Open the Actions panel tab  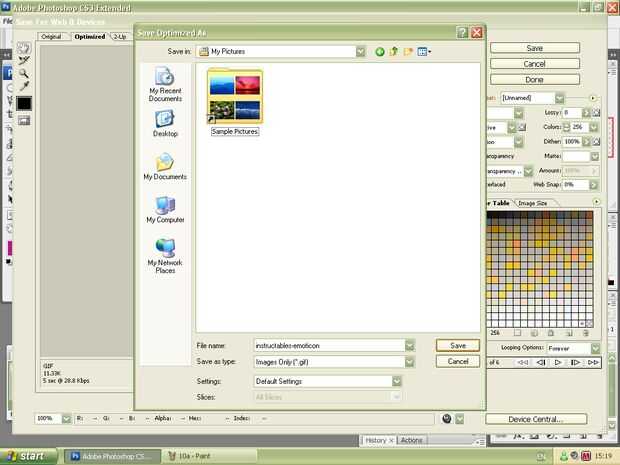point(412,440)
